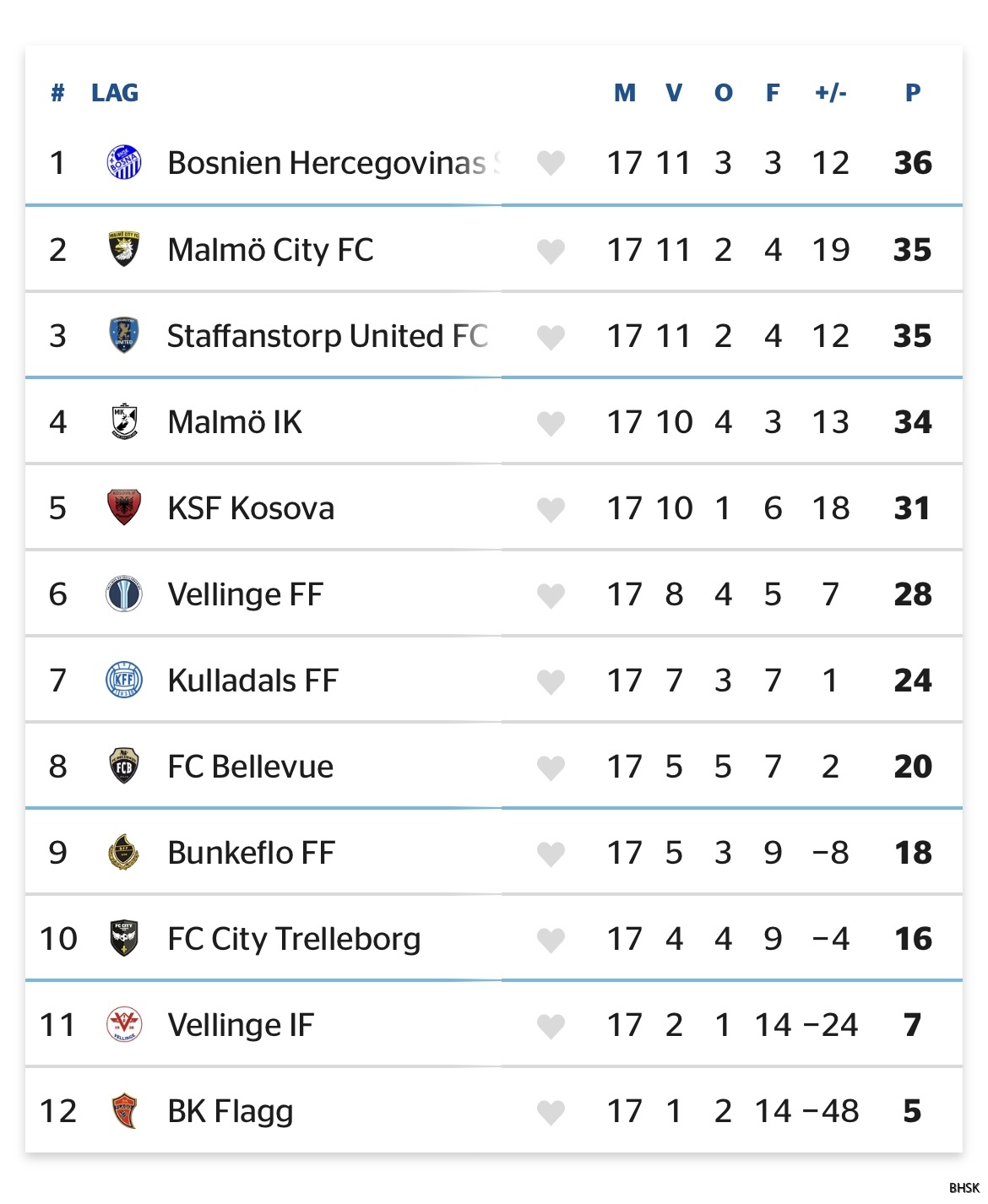Image resolution: width=988 pixels, height=1204 pixels.
Task: Click the KSF Kosova eagle crest
Action: (x=124, y=507)
